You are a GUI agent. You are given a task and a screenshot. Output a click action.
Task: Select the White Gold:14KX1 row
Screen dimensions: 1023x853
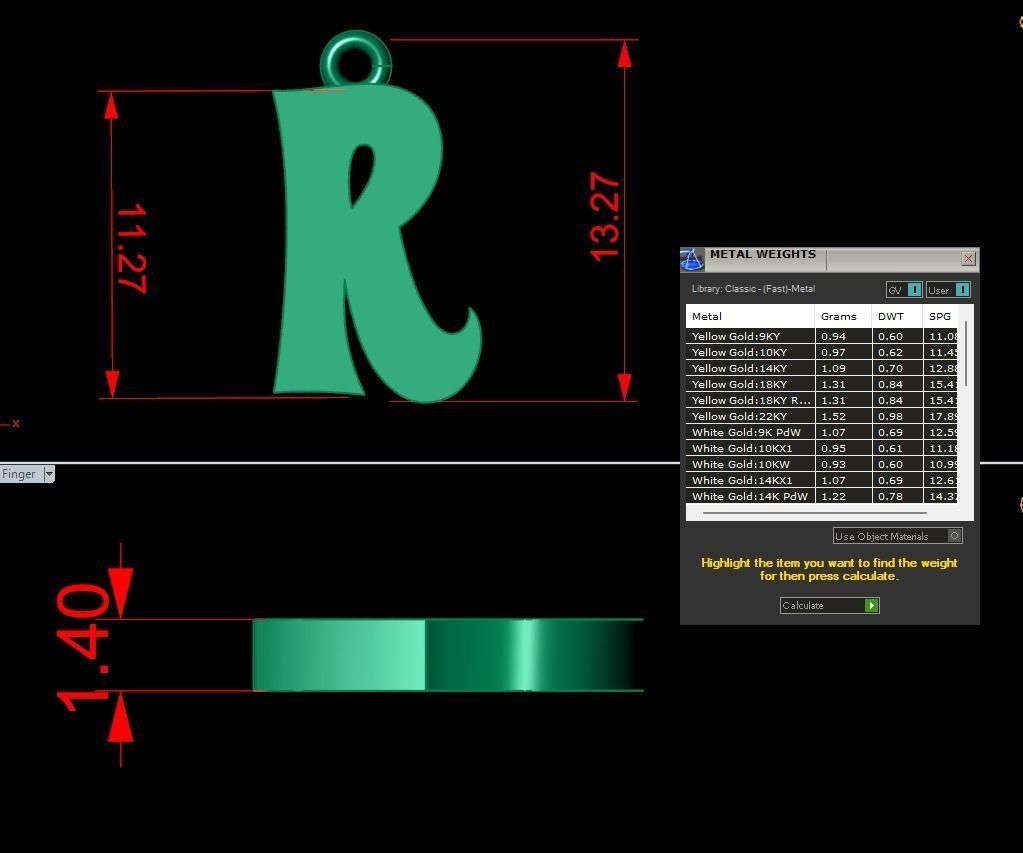click(821, 480)
